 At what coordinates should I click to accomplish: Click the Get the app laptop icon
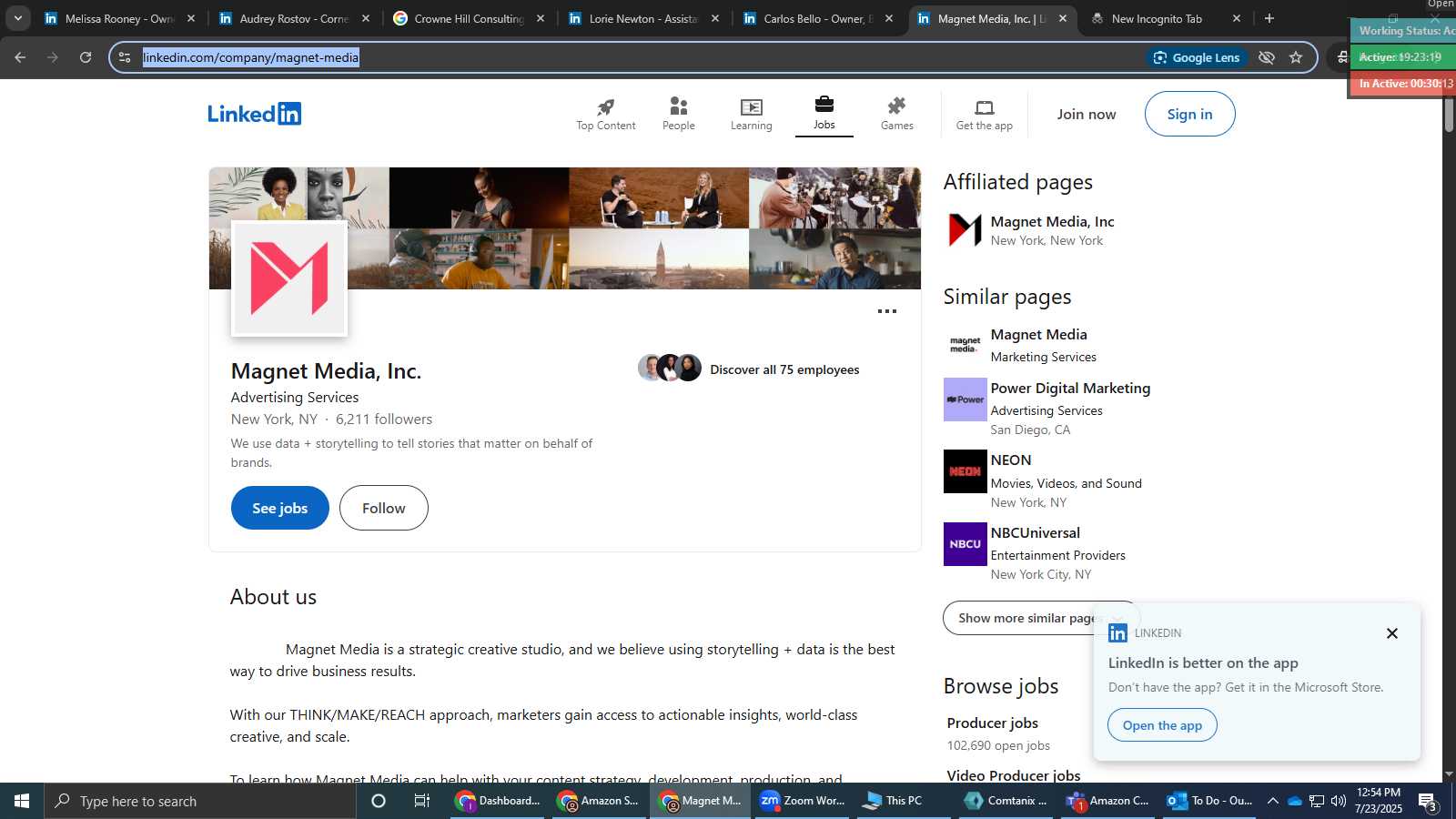click(x=984, y=115)
